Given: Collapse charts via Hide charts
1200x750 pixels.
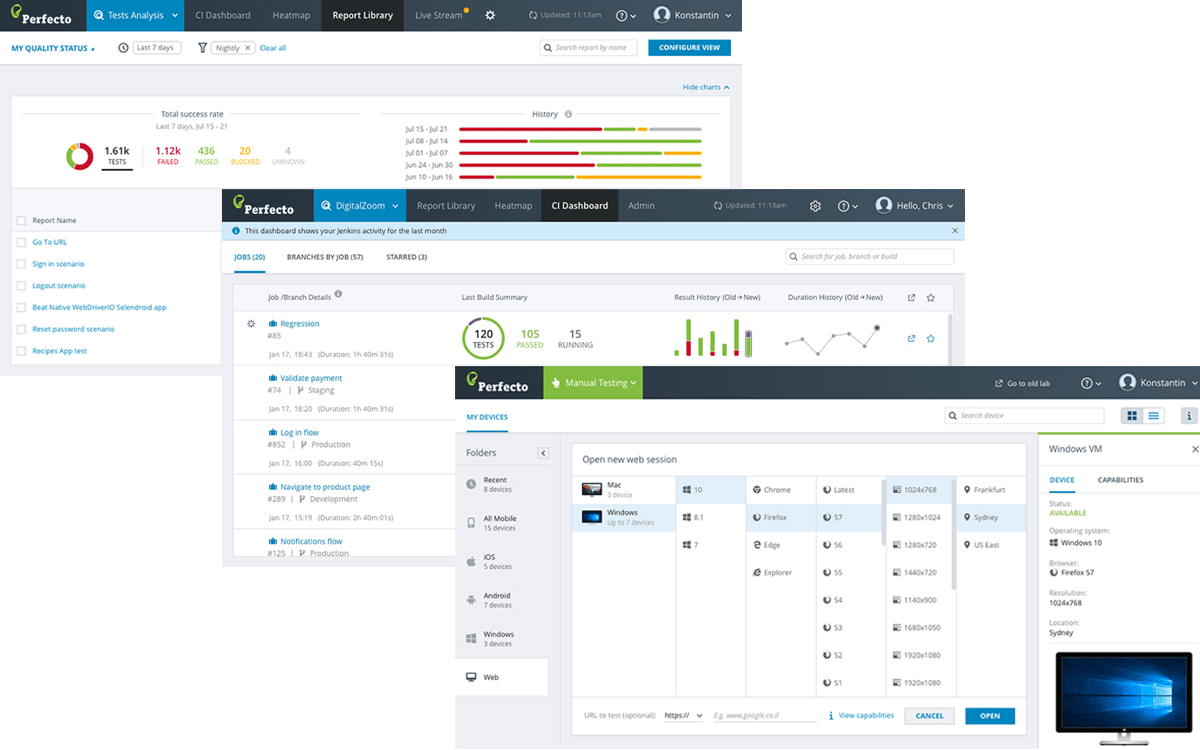Looking at the screenshot, I should click(706, 87).
